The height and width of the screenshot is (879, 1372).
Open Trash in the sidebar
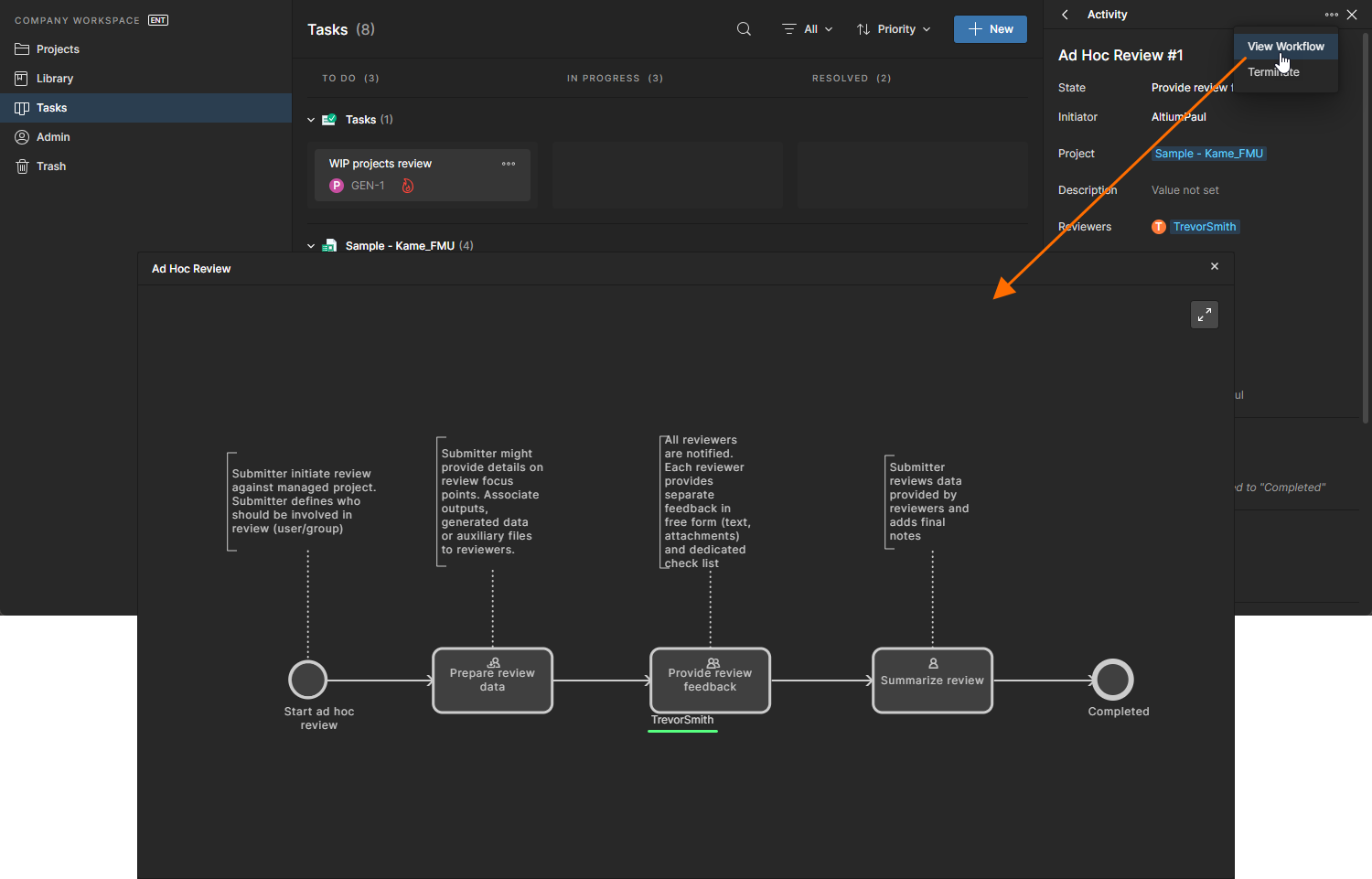coord(146,166)
